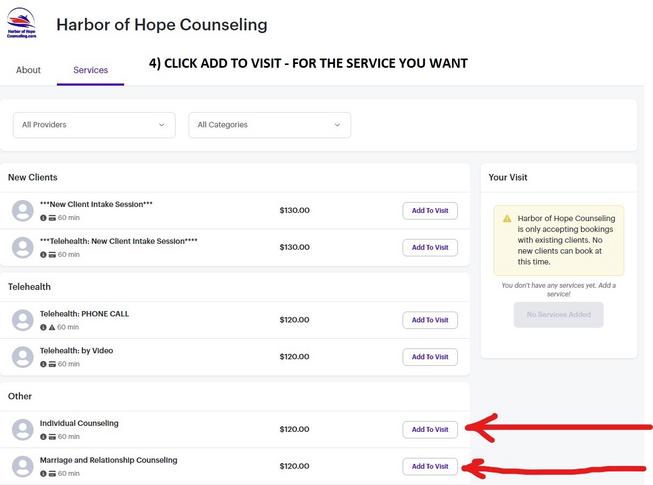The image size is (653, 485).
Task: Click the All Categories chevron arrow
Action: point(337,125)
